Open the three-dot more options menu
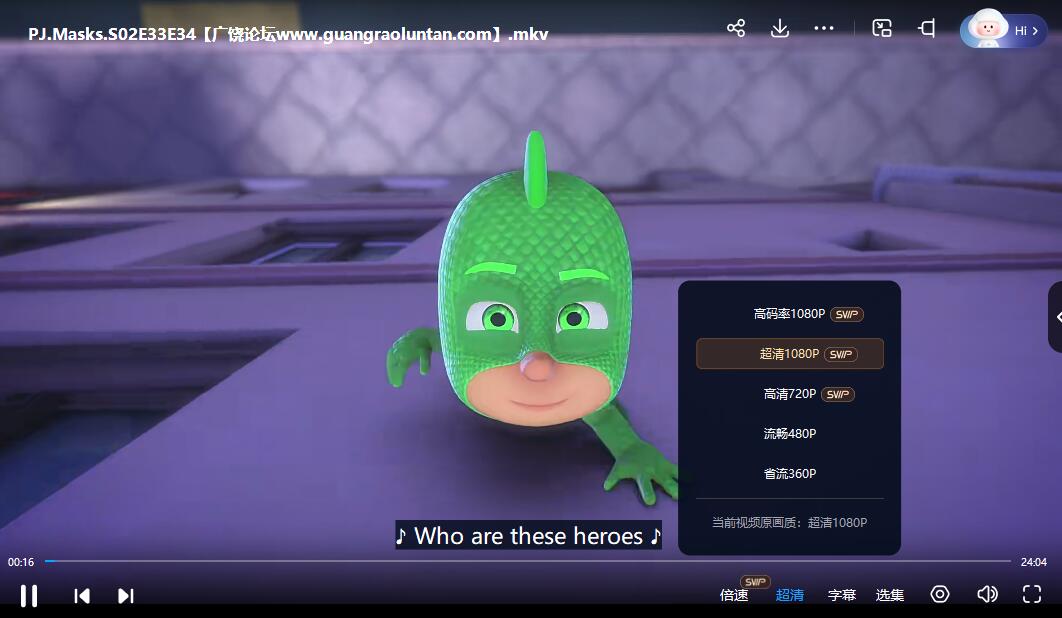This screenshot has width=1062, height=618. click(824, 28)
